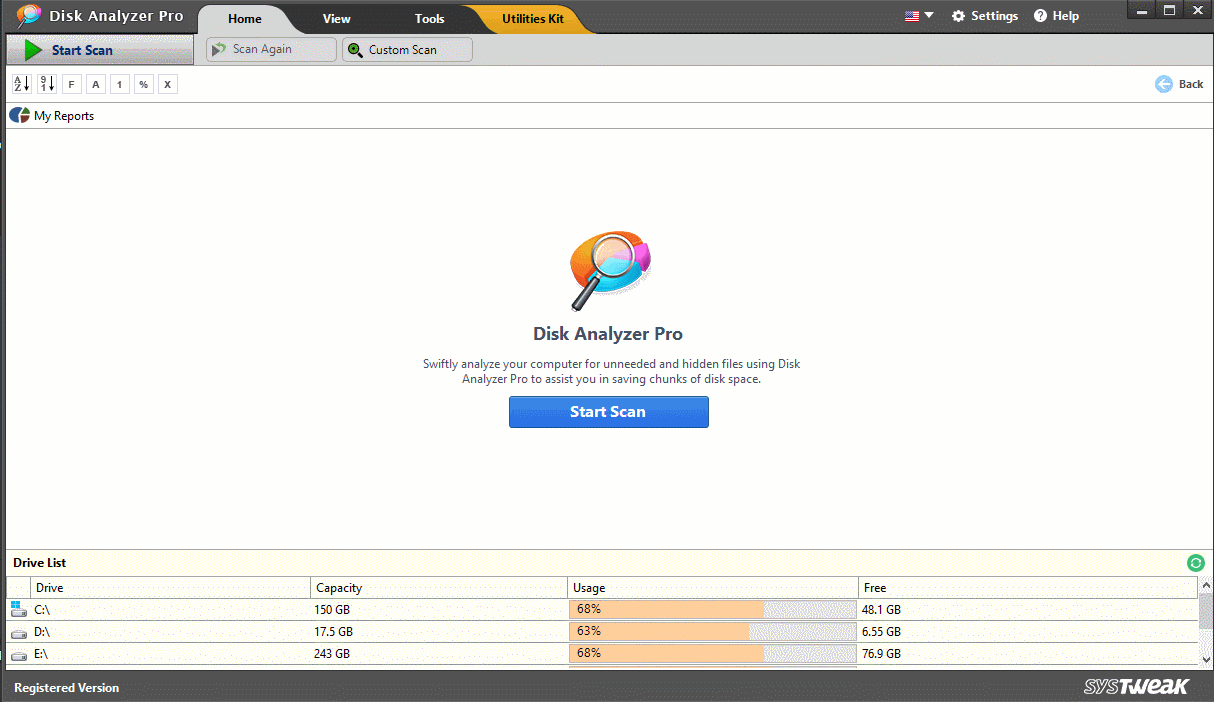Viewport: 1214px width, 702px height.
Task: Click the Drive List heading
Action: 40,563
